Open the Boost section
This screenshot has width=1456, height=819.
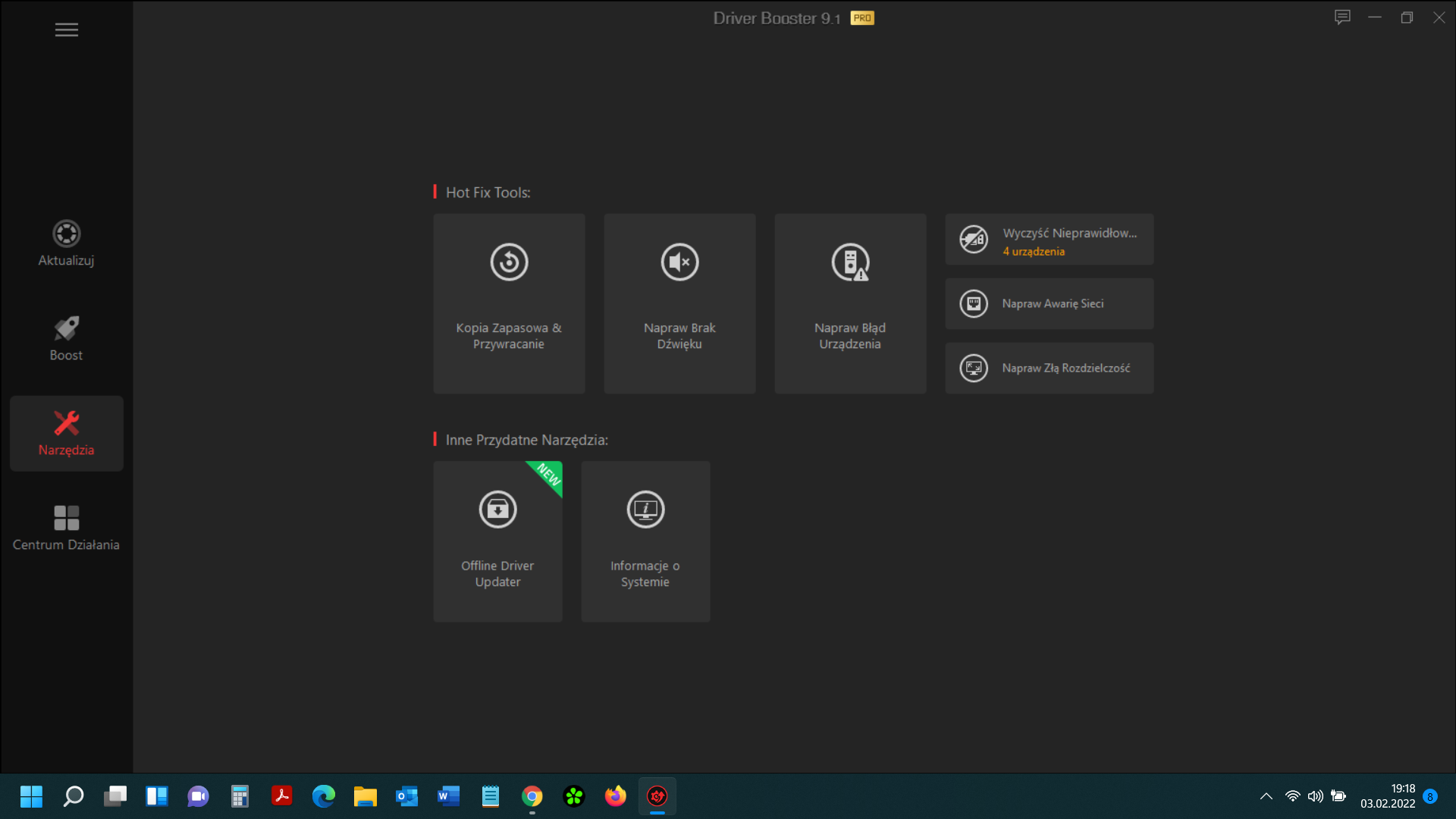coord(67,338)
